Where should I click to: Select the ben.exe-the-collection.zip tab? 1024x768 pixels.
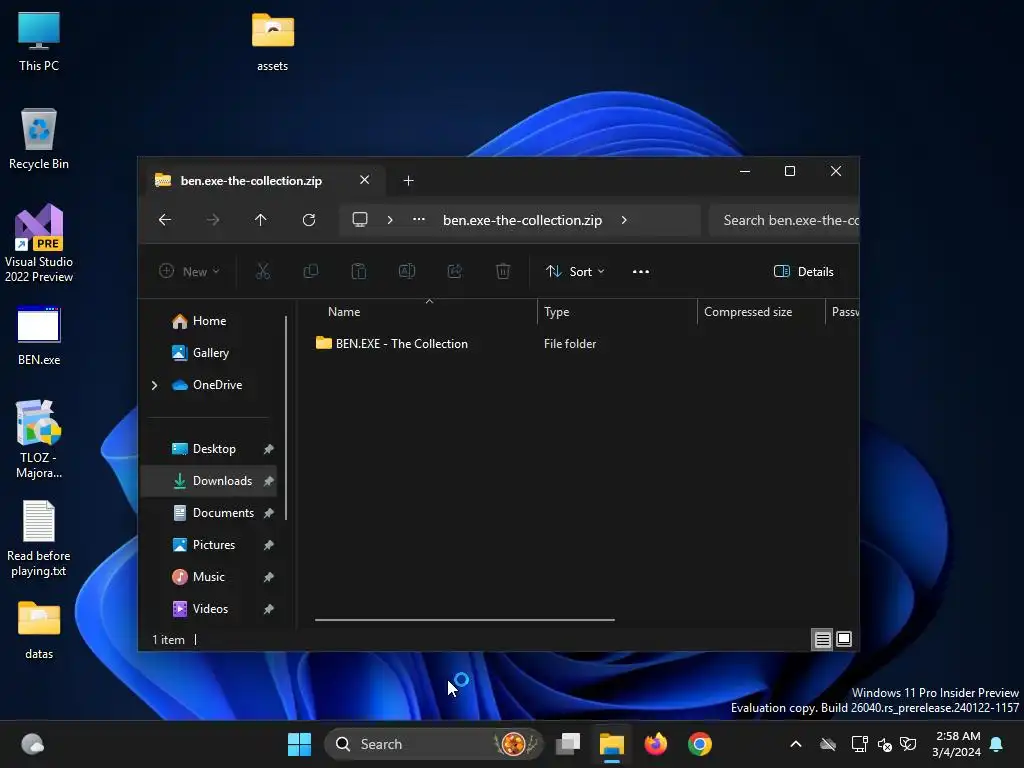click(251, 181)
